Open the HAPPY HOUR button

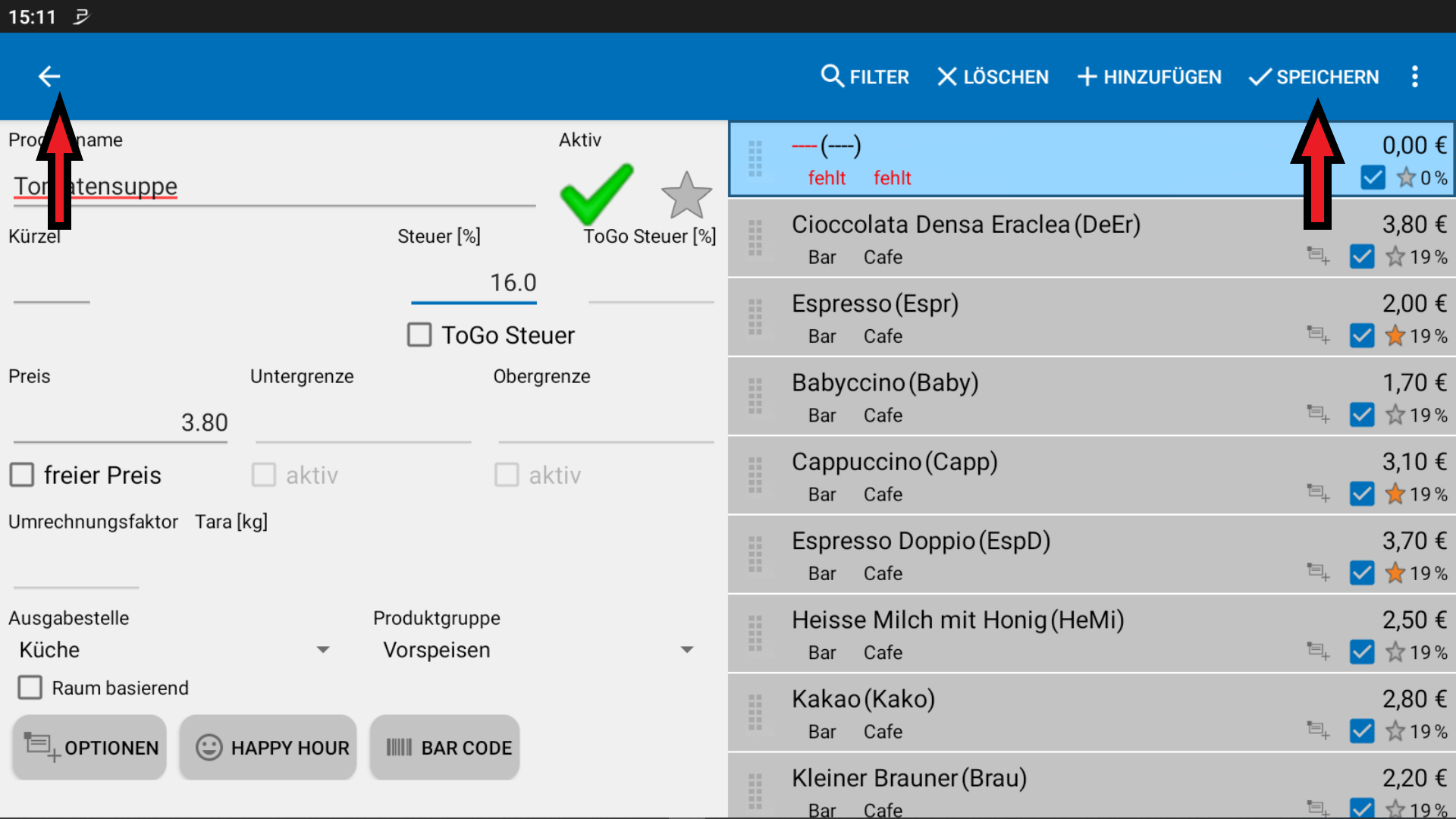click(x=268, y=748)
